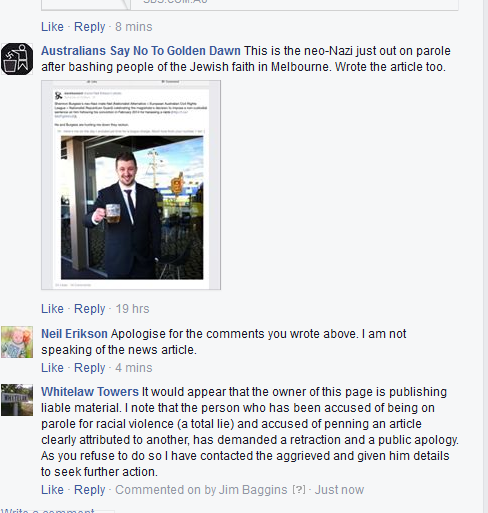Open Neil Erikson's profile name link

click(x=74, y=334)
